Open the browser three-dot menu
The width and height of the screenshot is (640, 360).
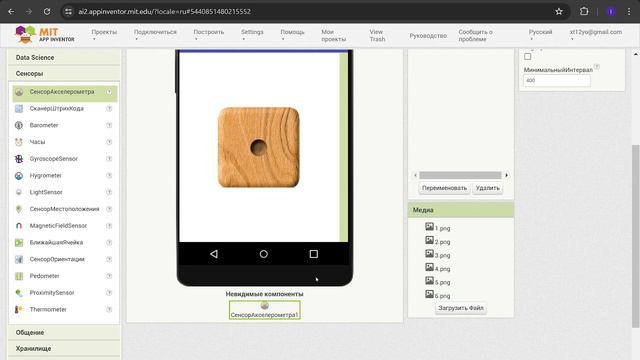[629, 11]
